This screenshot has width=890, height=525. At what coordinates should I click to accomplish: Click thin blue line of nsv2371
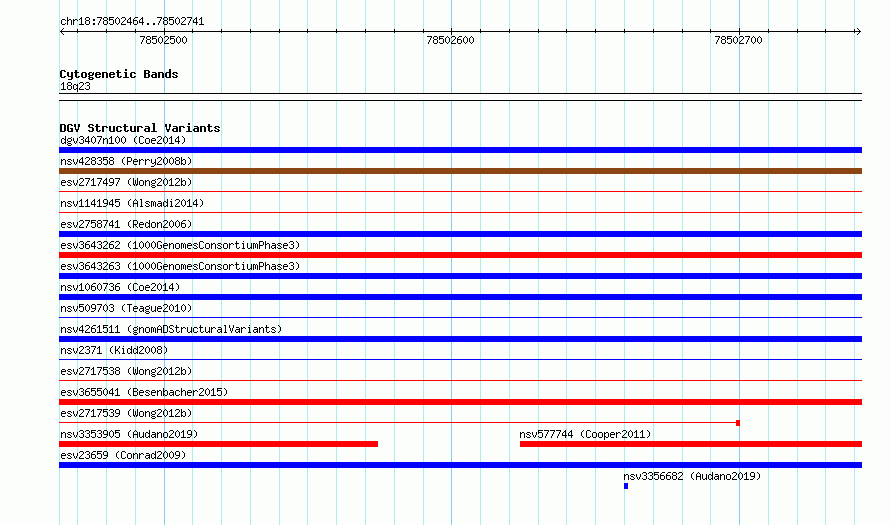point(460,360)
